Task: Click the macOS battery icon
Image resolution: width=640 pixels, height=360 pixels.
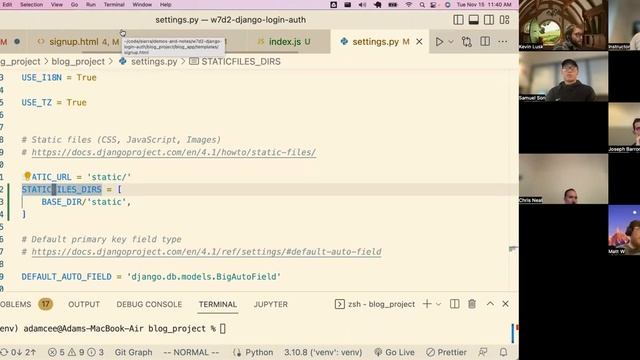Action: (393, 4)
